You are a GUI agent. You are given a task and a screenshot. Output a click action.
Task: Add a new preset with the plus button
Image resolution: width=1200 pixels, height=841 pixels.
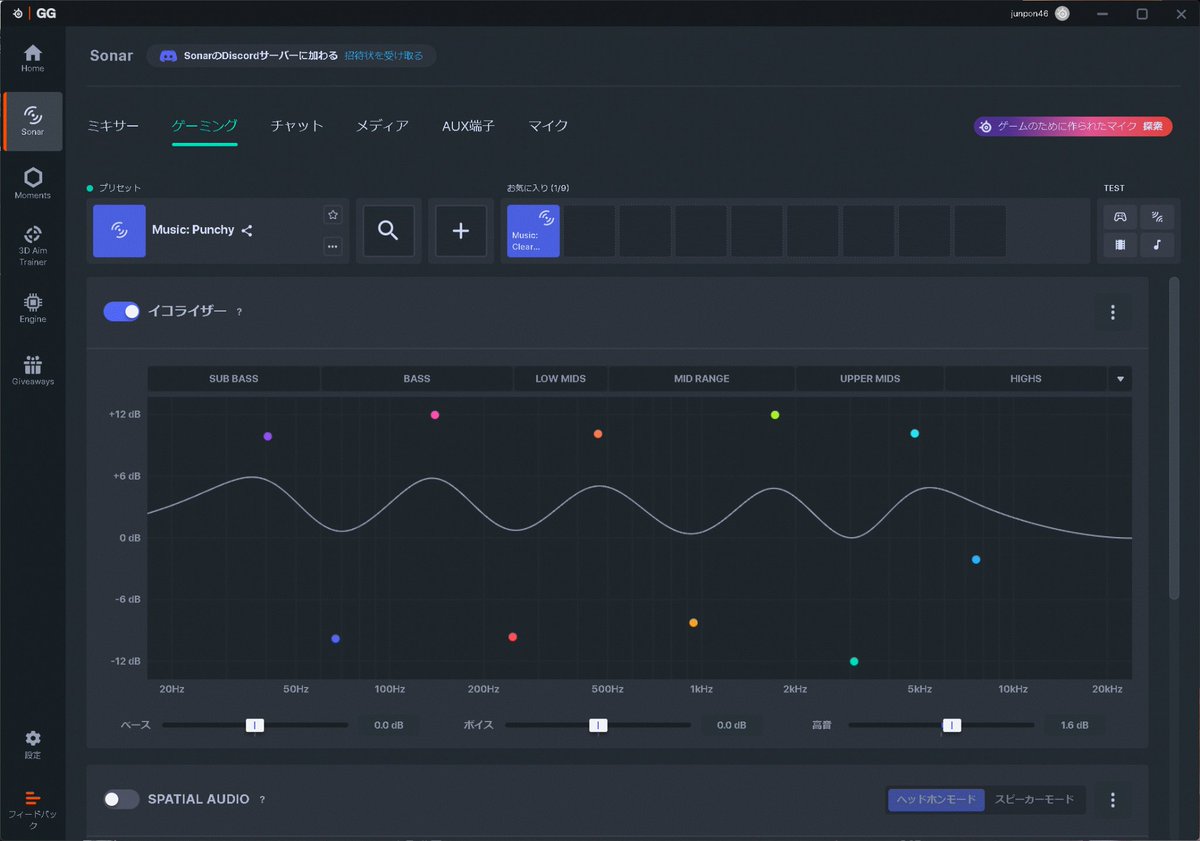[460, 230]
